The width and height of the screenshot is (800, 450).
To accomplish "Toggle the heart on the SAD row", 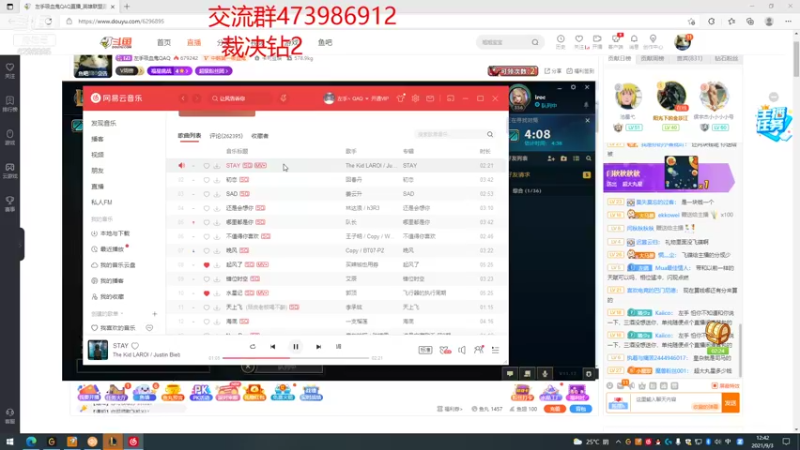I will click(x=206, y=194).
